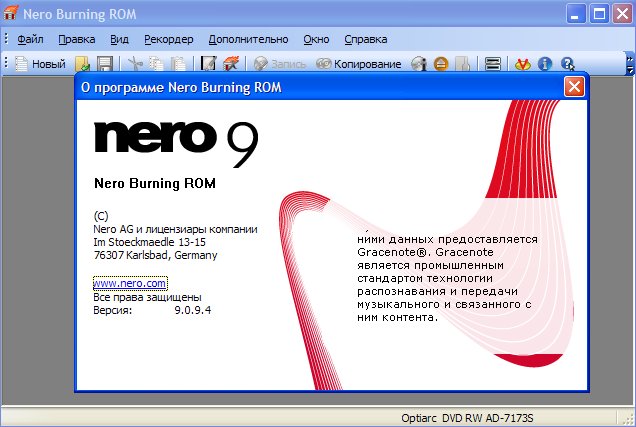The width and height of the screenshot is (636, 427).
Task: Click the Nero Burning ROM bold heading
Action: (x=155, y=183)
